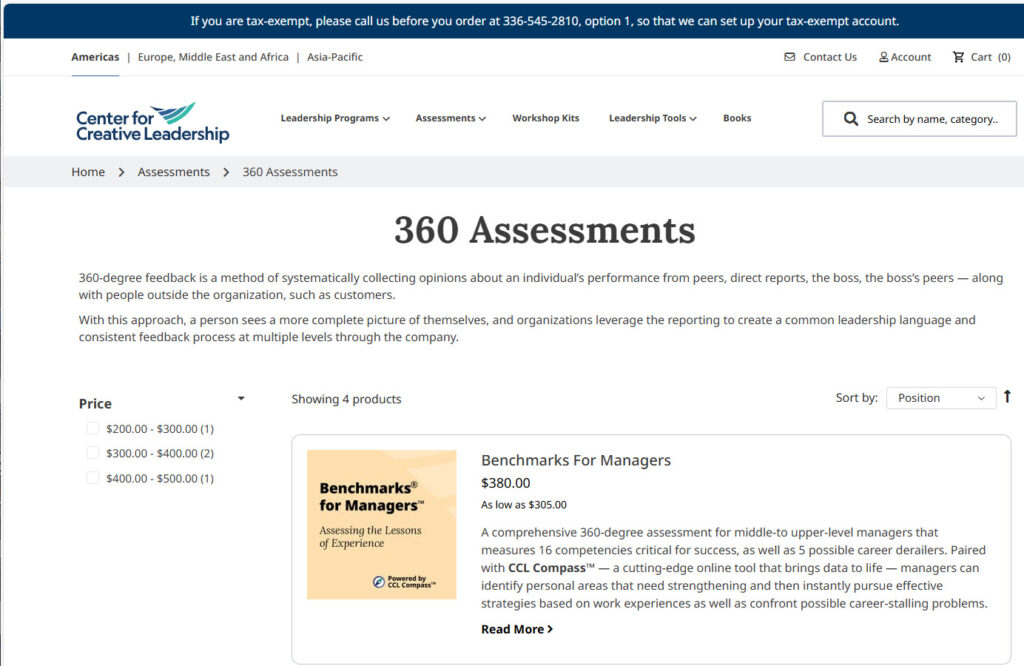Toggle the sort direction arrow icon
This screenshot has width=1024, height=666.
coord(1006,397)
